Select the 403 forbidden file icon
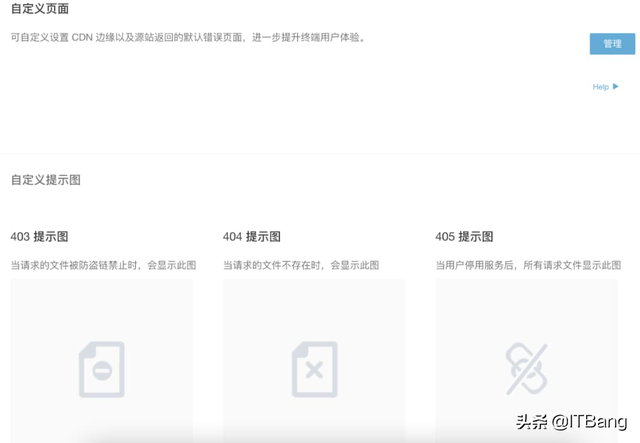The width and height of the screenshot is (640, 443). pyautogui.click(x=102, y=369)
